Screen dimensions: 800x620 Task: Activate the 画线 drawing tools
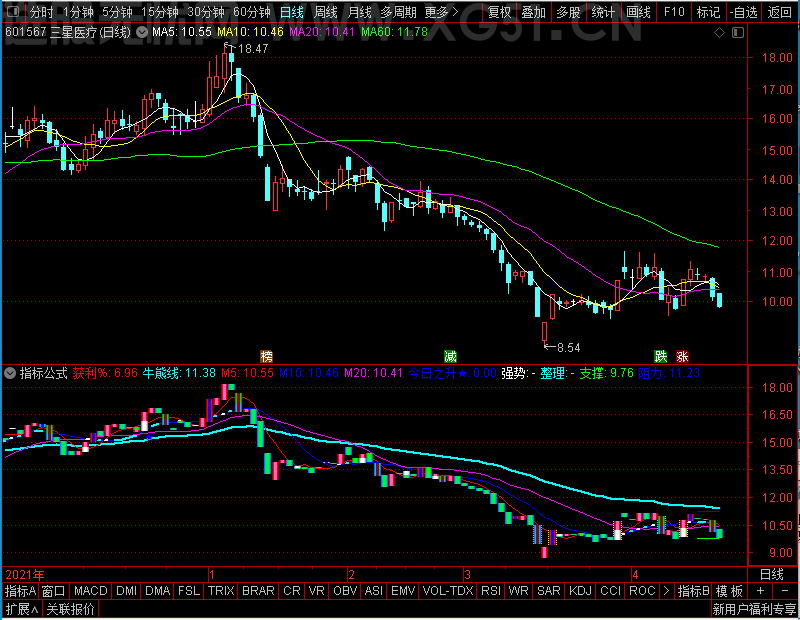coord(638,12)
